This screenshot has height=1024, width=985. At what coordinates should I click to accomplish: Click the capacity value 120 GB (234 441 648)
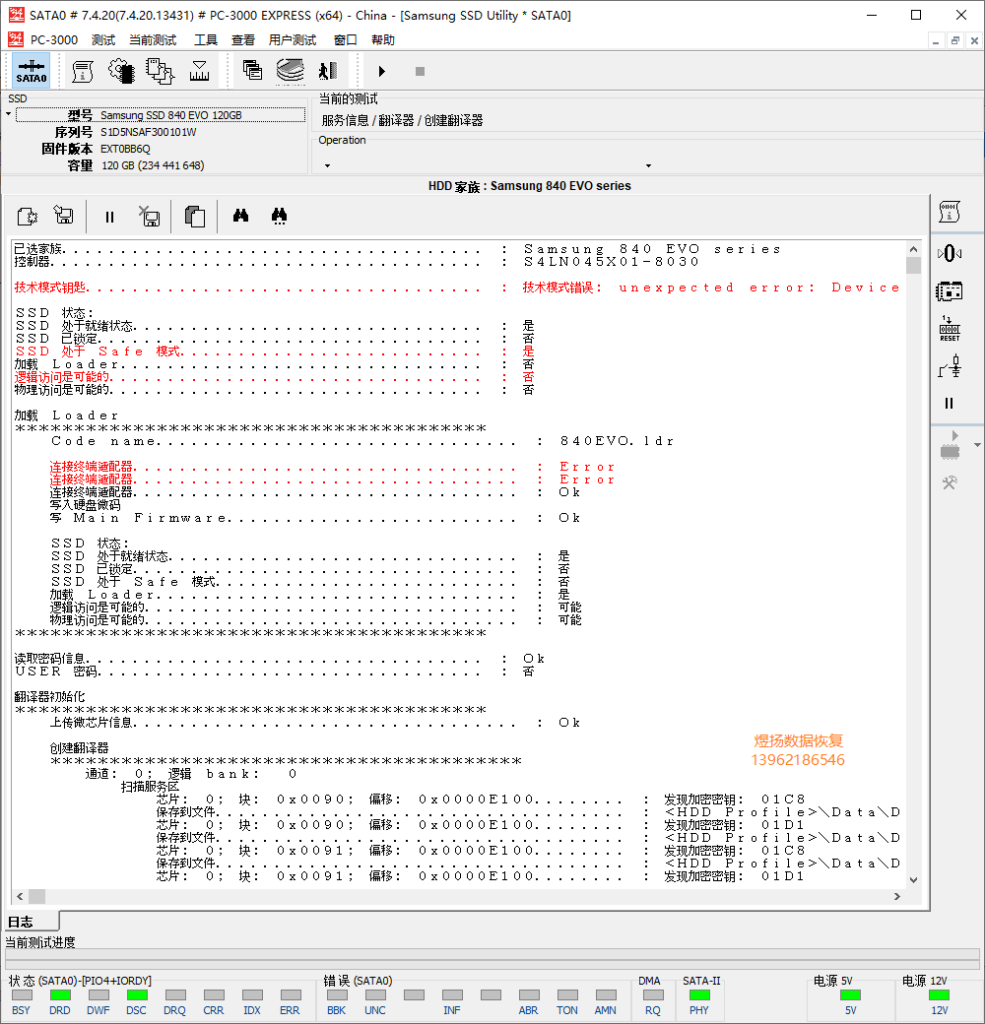[153, 165]
